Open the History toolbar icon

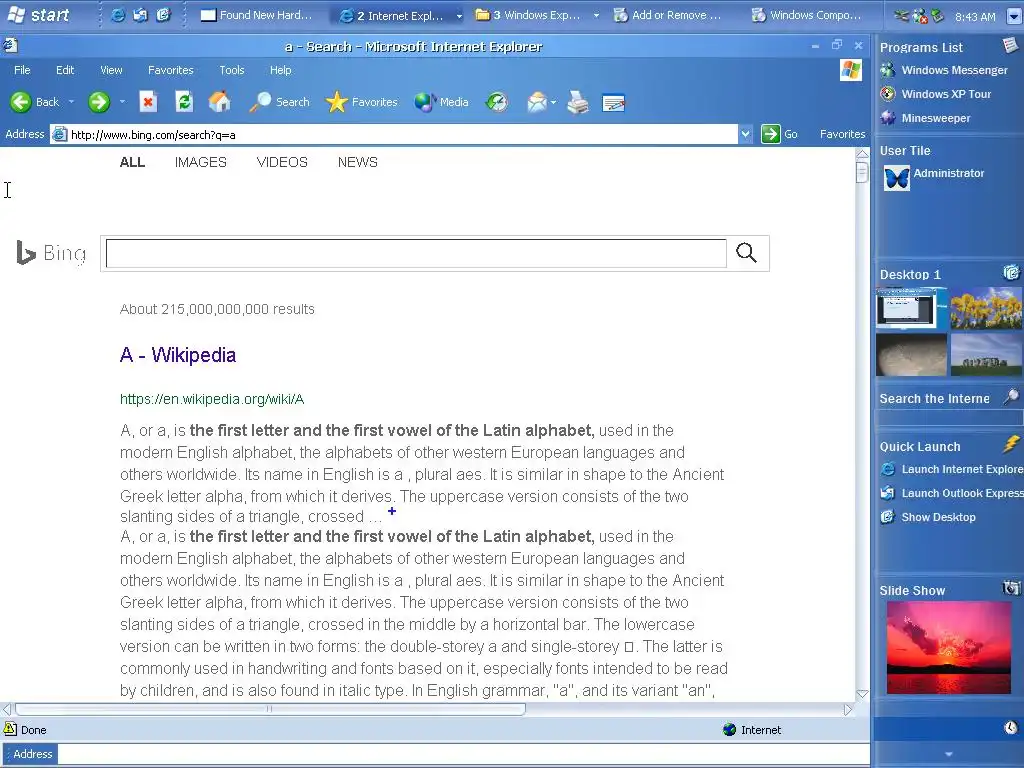[497, 102]
